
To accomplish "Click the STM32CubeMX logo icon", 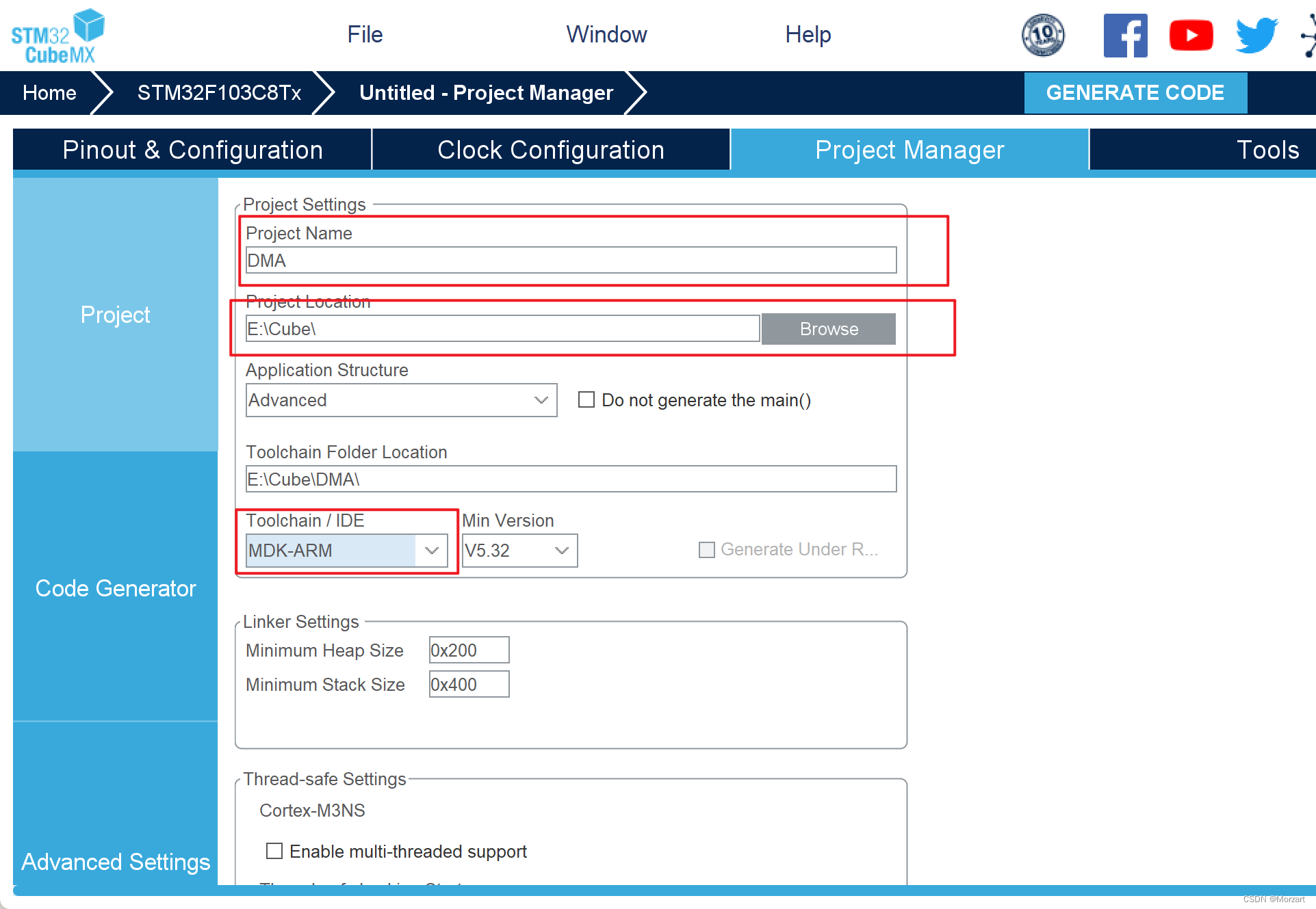I will click(57, 36).
